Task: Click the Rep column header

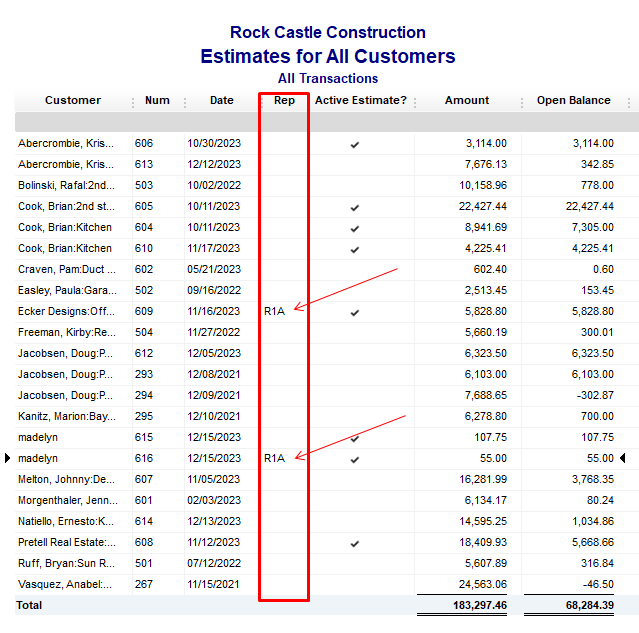Action: tap(284, 100)
